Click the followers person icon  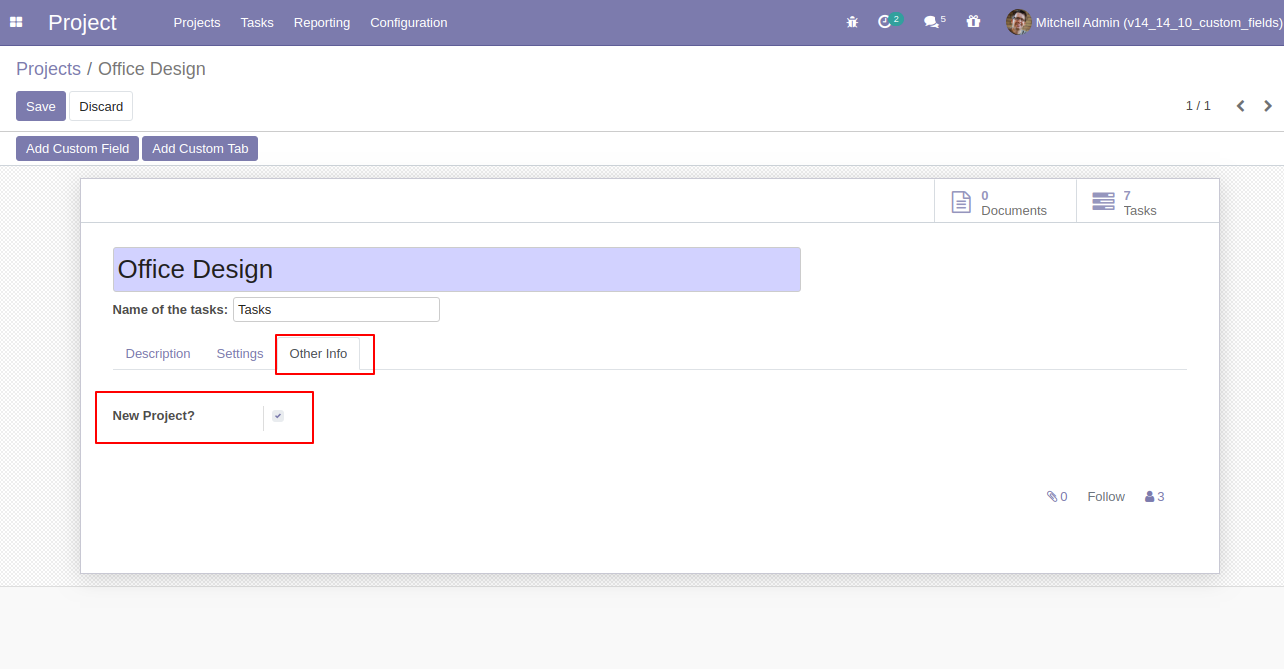tap(1149, 496)
